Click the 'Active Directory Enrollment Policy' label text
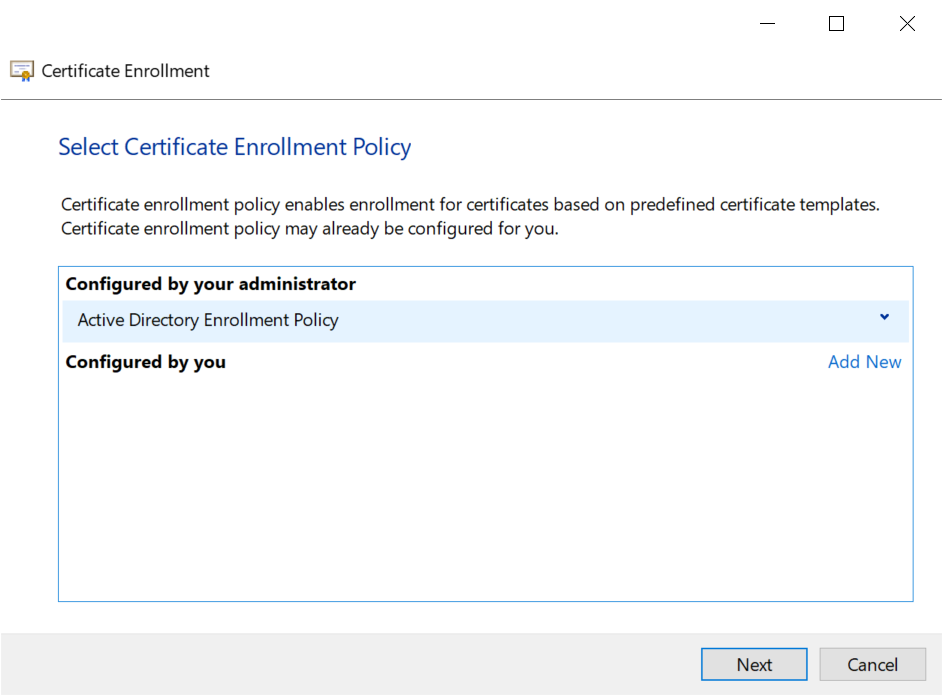The width and height of the screenshot is (943, 696). point(208,321)
